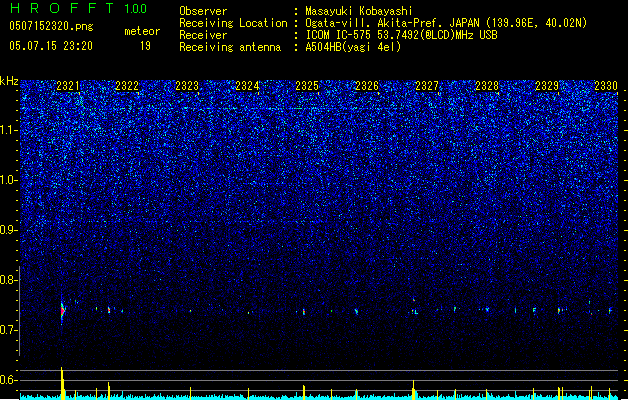Screen dimensions: 629x400
Task: Click the 2322 time marker
Action: (127, 86)
